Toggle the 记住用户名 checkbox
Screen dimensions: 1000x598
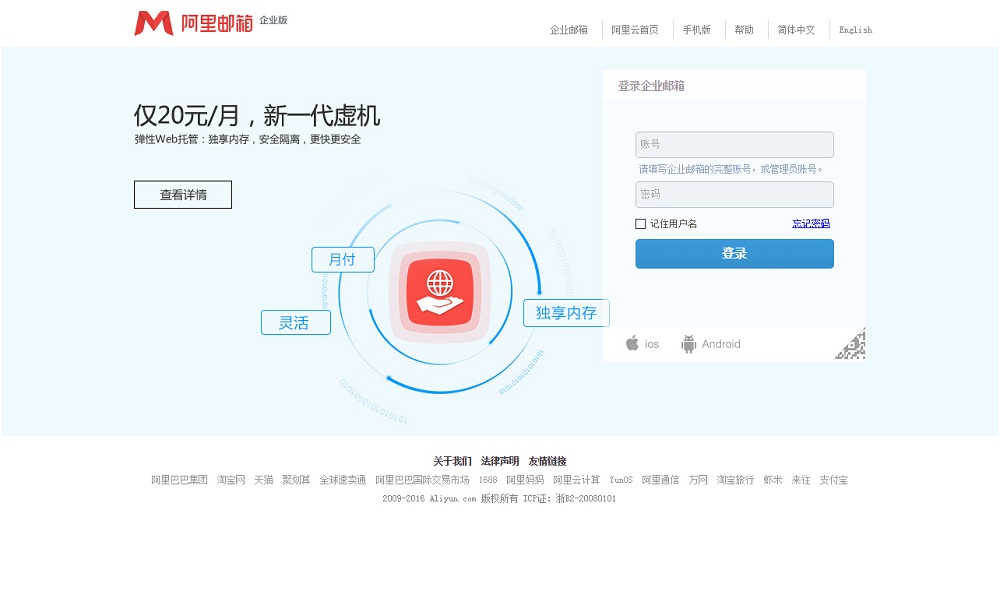point(640,224)
